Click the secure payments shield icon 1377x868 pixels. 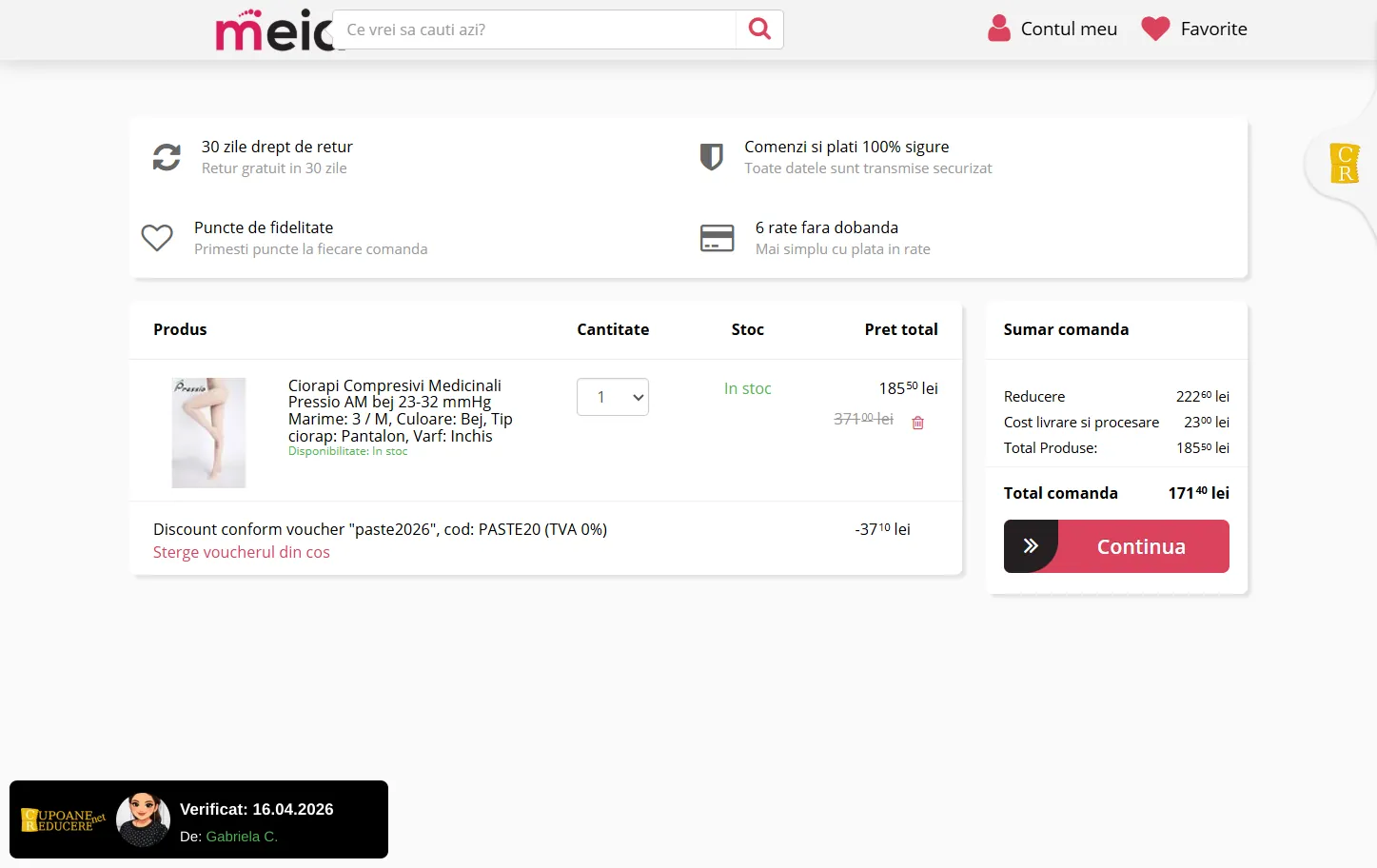(x=711, y=157)
